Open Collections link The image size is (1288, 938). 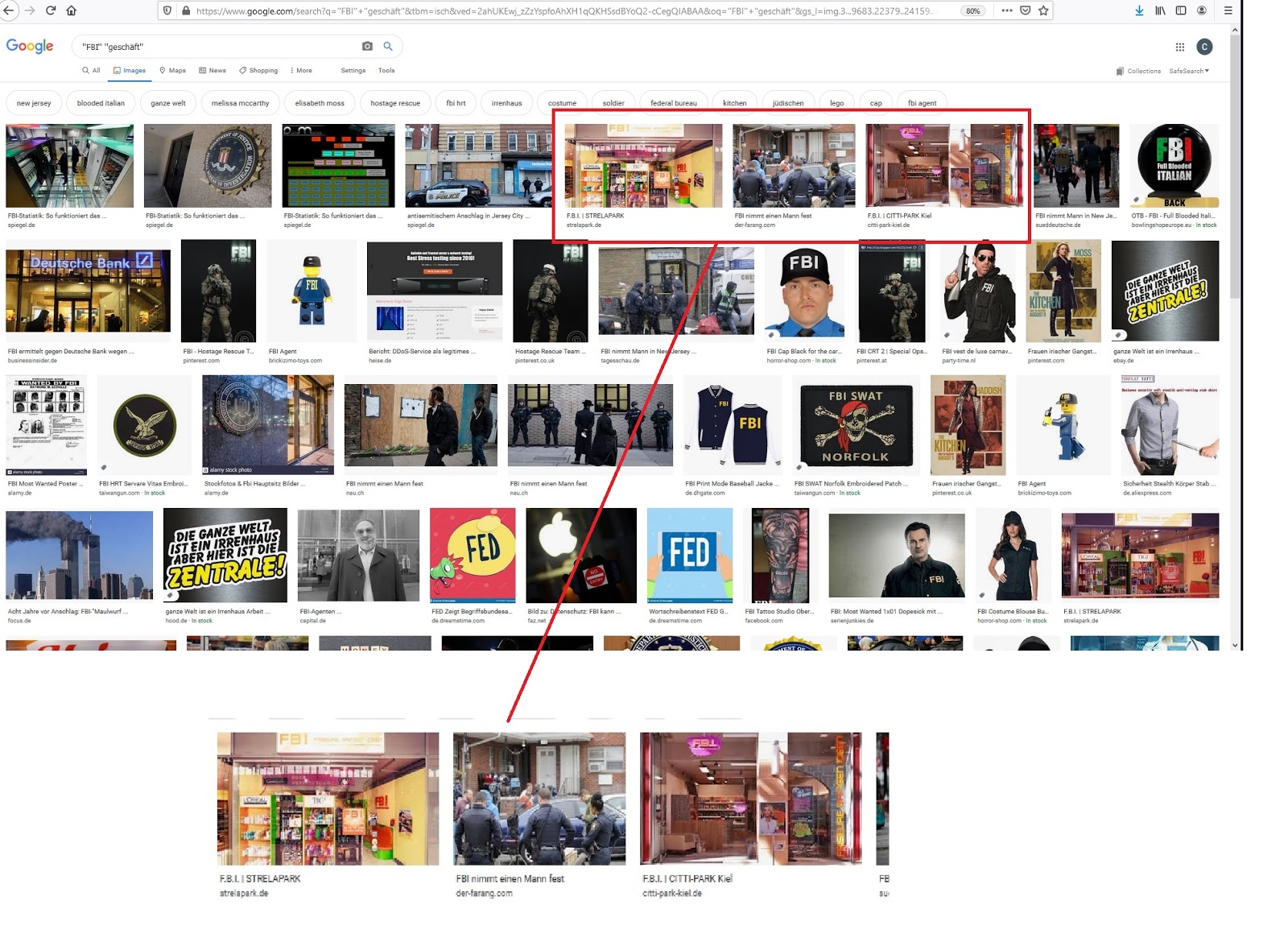1138,71
